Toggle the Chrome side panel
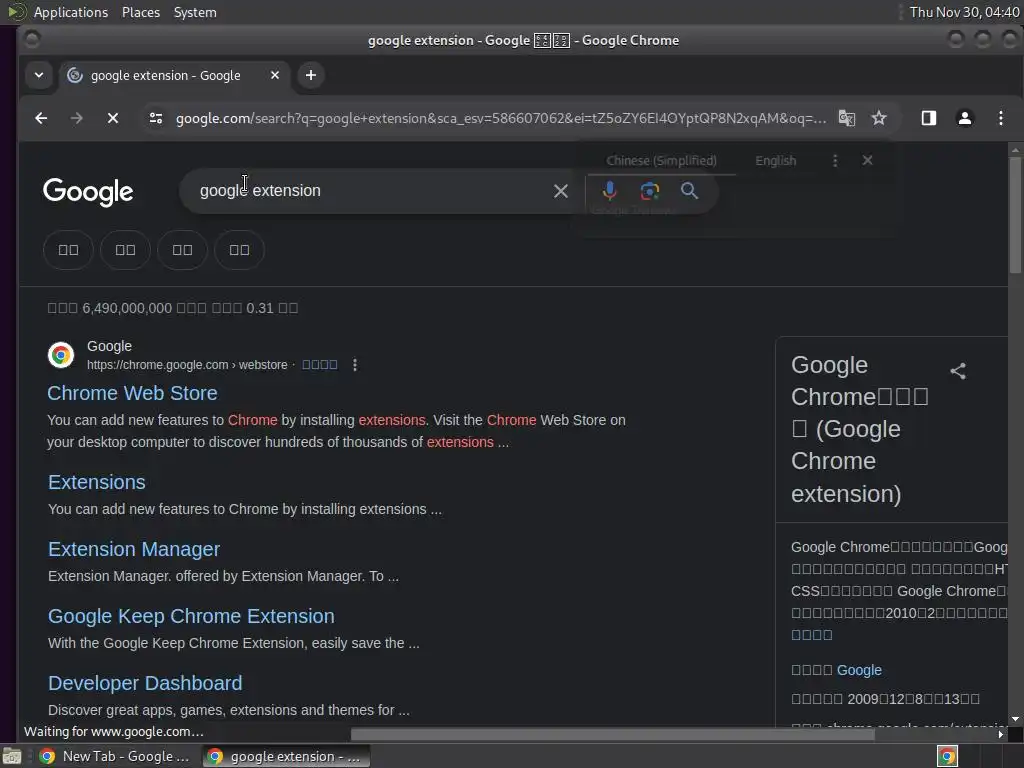 point(929,118)
